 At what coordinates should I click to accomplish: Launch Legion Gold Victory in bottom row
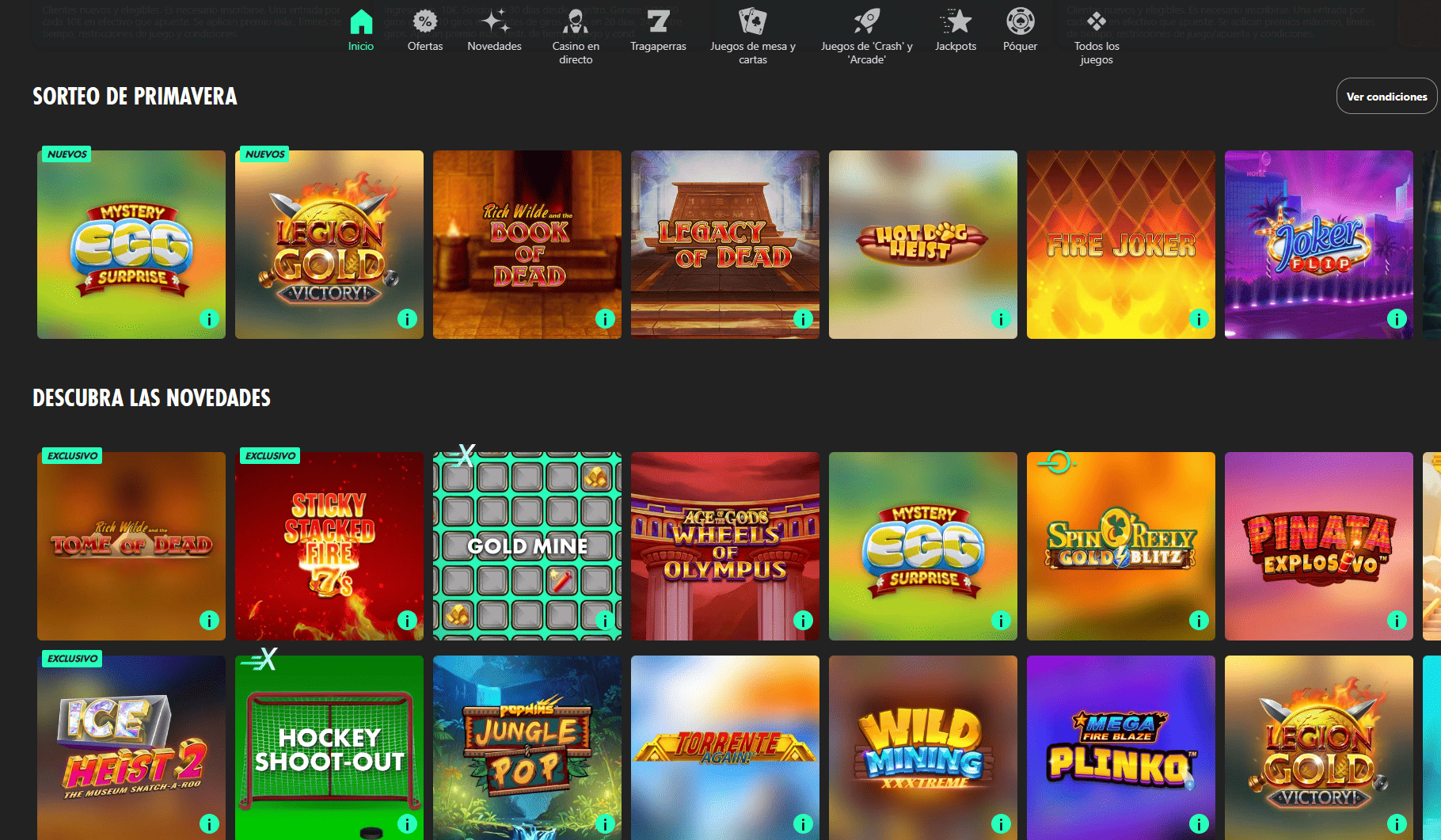1319,747
